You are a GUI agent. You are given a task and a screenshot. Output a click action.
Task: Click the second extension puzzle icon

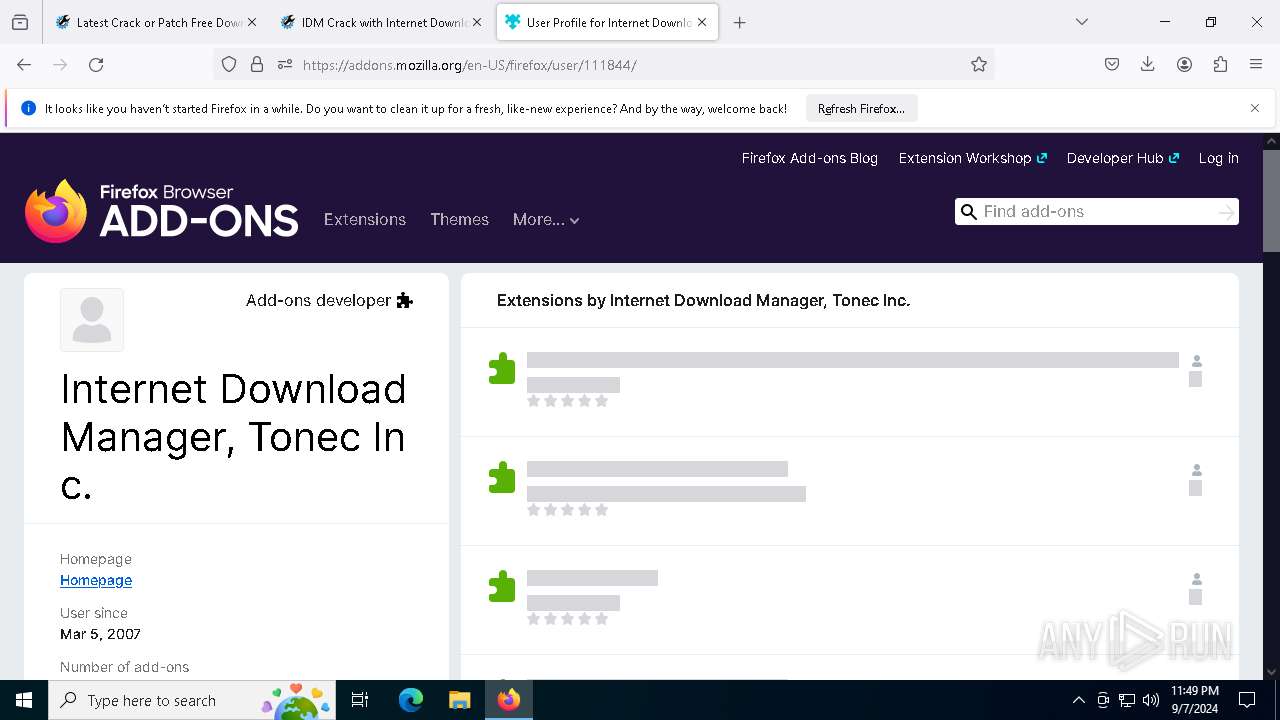pyautogui.click(x=502, y=478)
